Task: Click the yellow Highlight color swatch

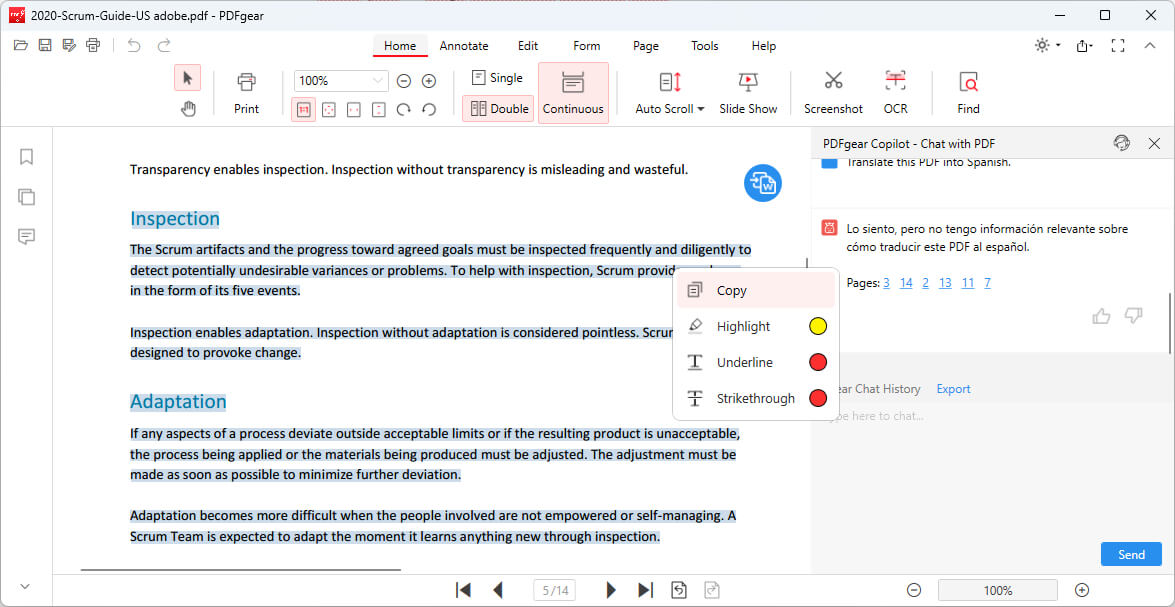Action: (x=817, y=325)
